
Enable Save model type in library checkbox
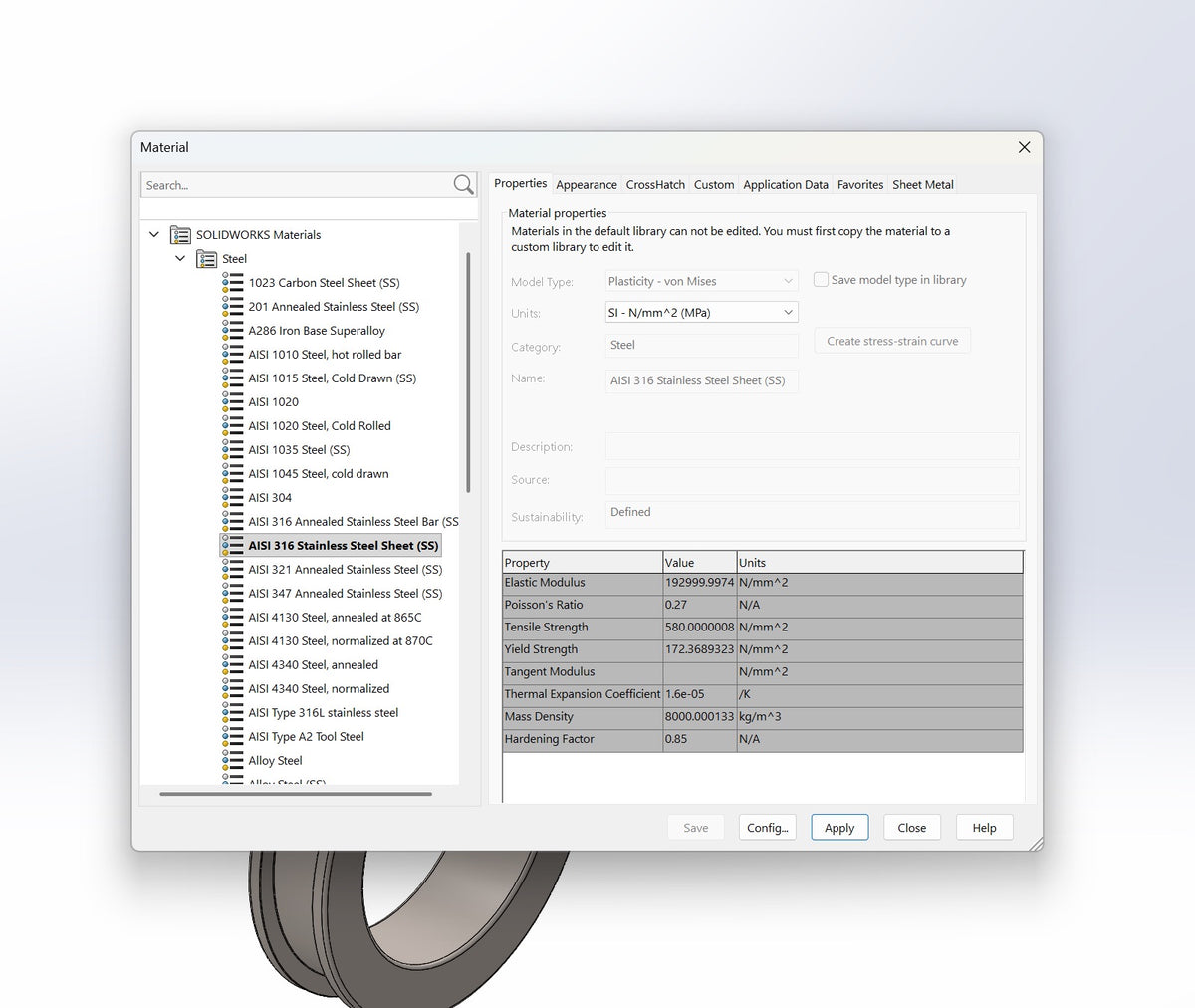[821, 280]
